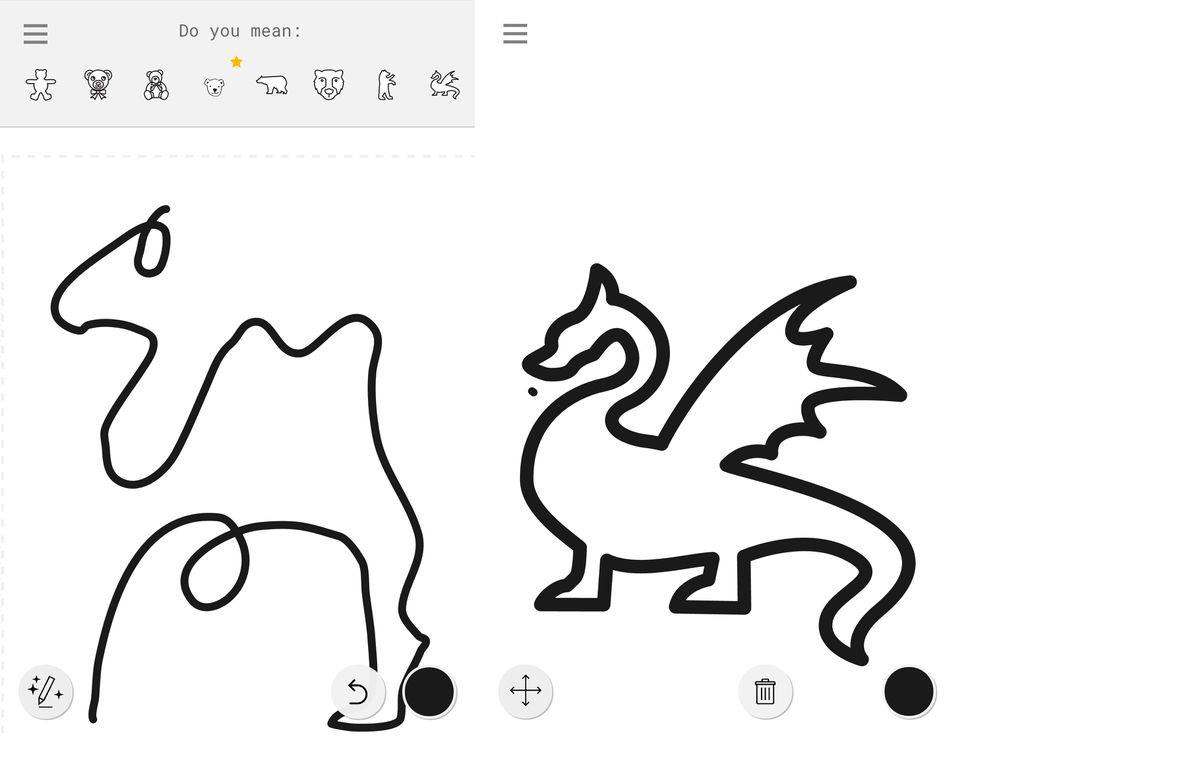The height and width of the screenshot is (768, 1191).
Task: Pick the large grizzly bear head suggestion
Action: pos(328,85)
